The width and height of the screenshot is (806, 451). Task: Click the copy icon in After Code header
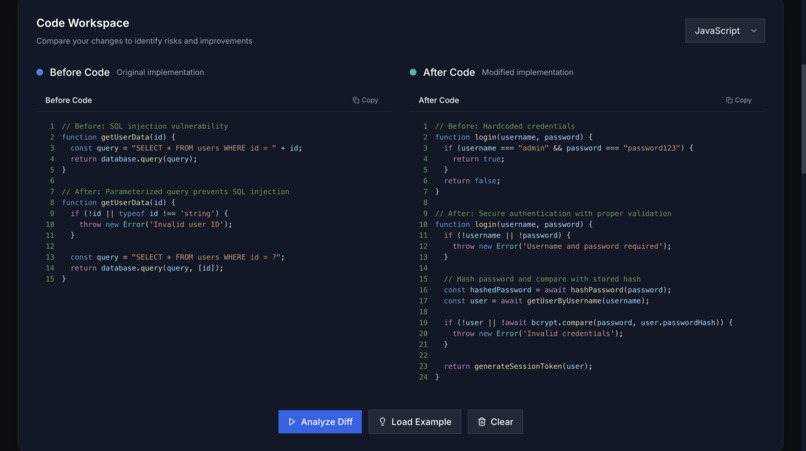point(729,100)
